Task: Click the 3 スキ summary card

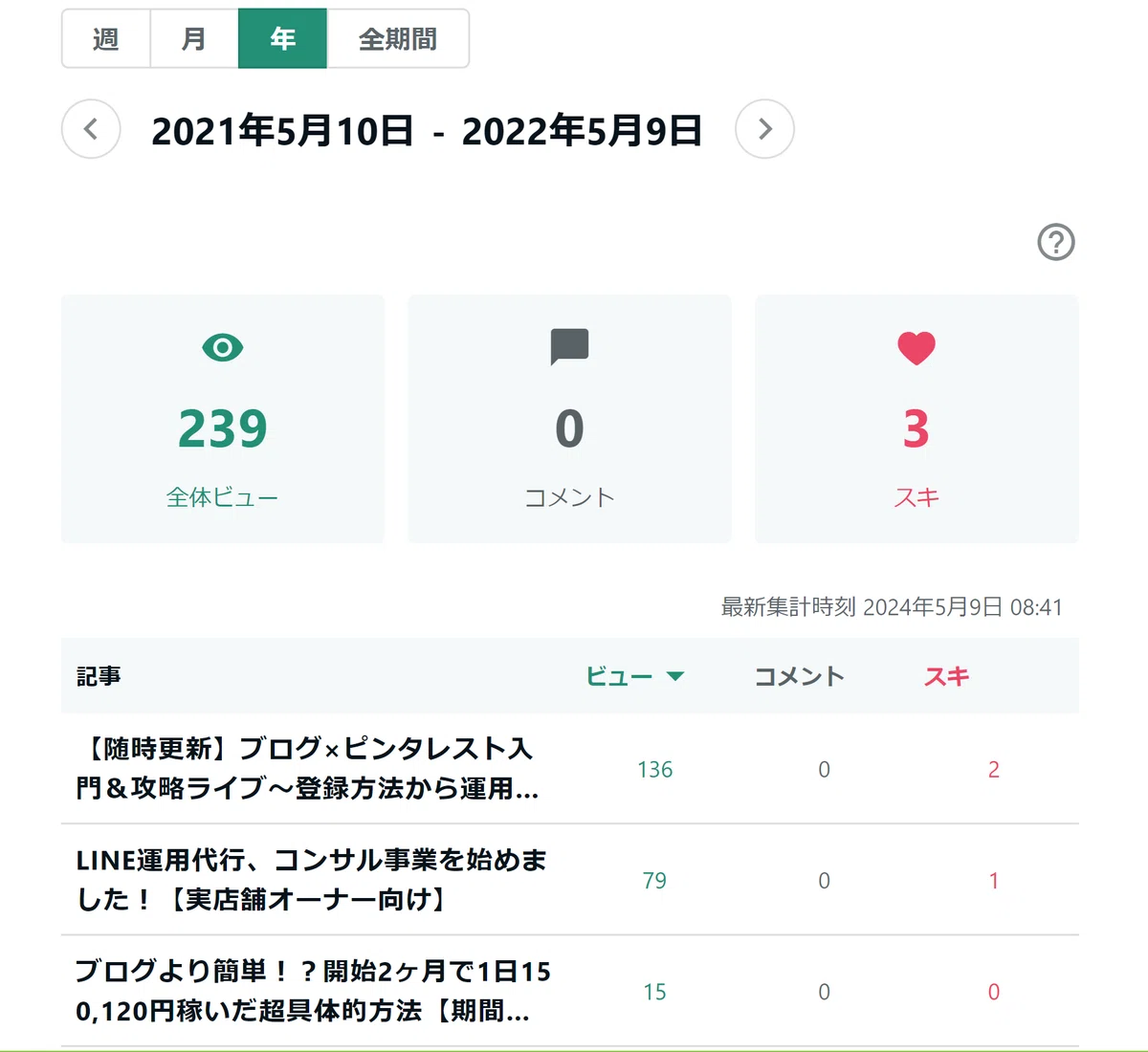Action: click(916, 419)
